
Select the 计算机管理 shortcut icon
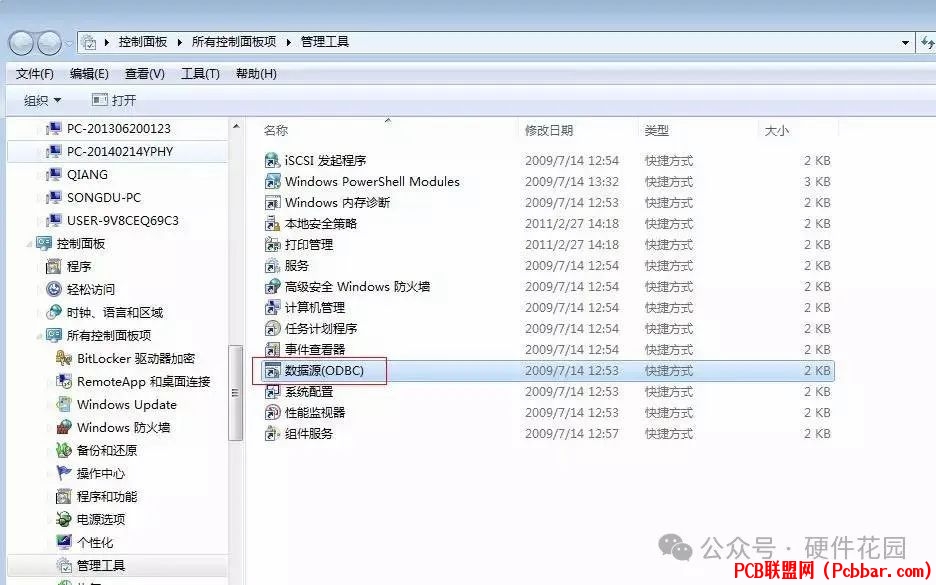point(272,307)
